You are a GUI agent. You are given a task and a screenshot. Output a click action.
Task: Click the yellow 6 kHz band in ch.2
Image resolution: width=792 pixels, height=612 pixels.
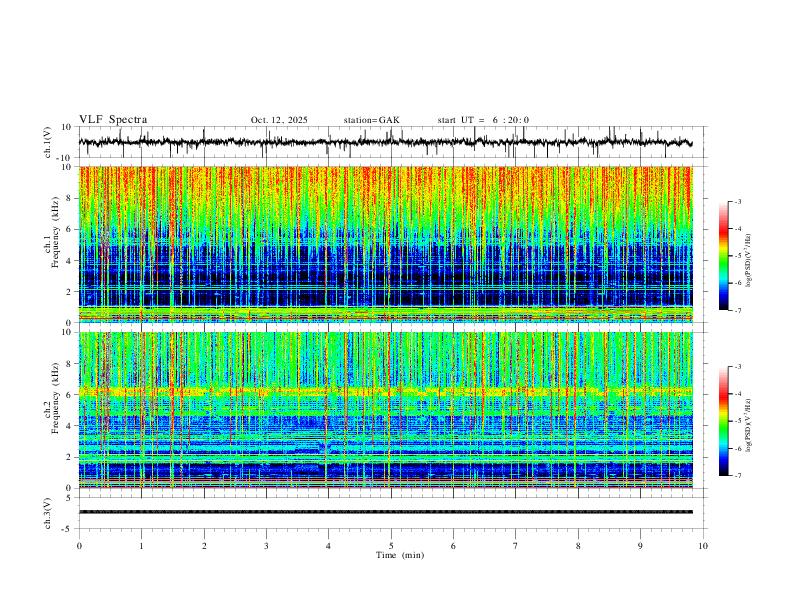pos(385,391)
